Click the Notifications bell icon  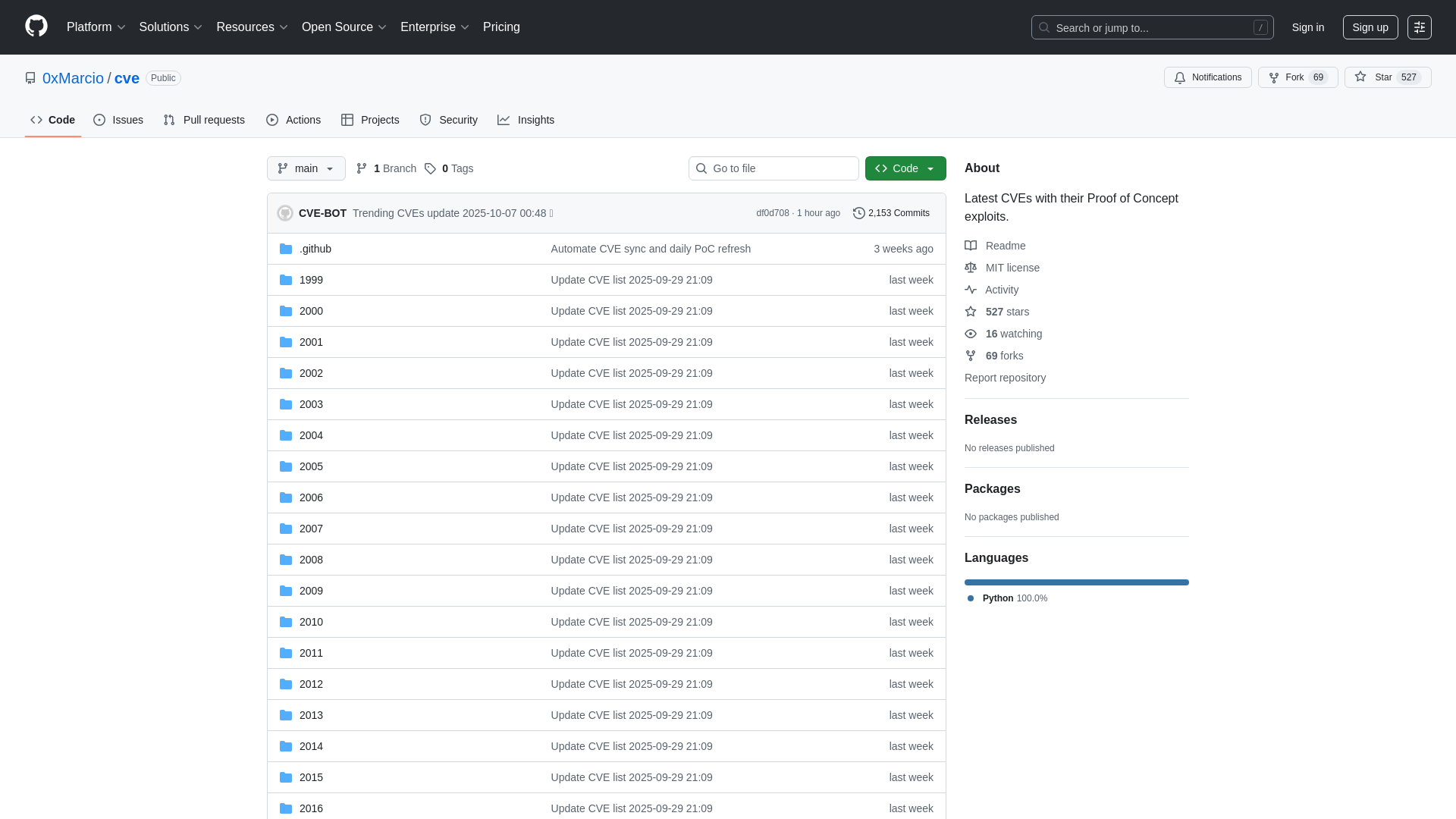tap(1180, 77)
